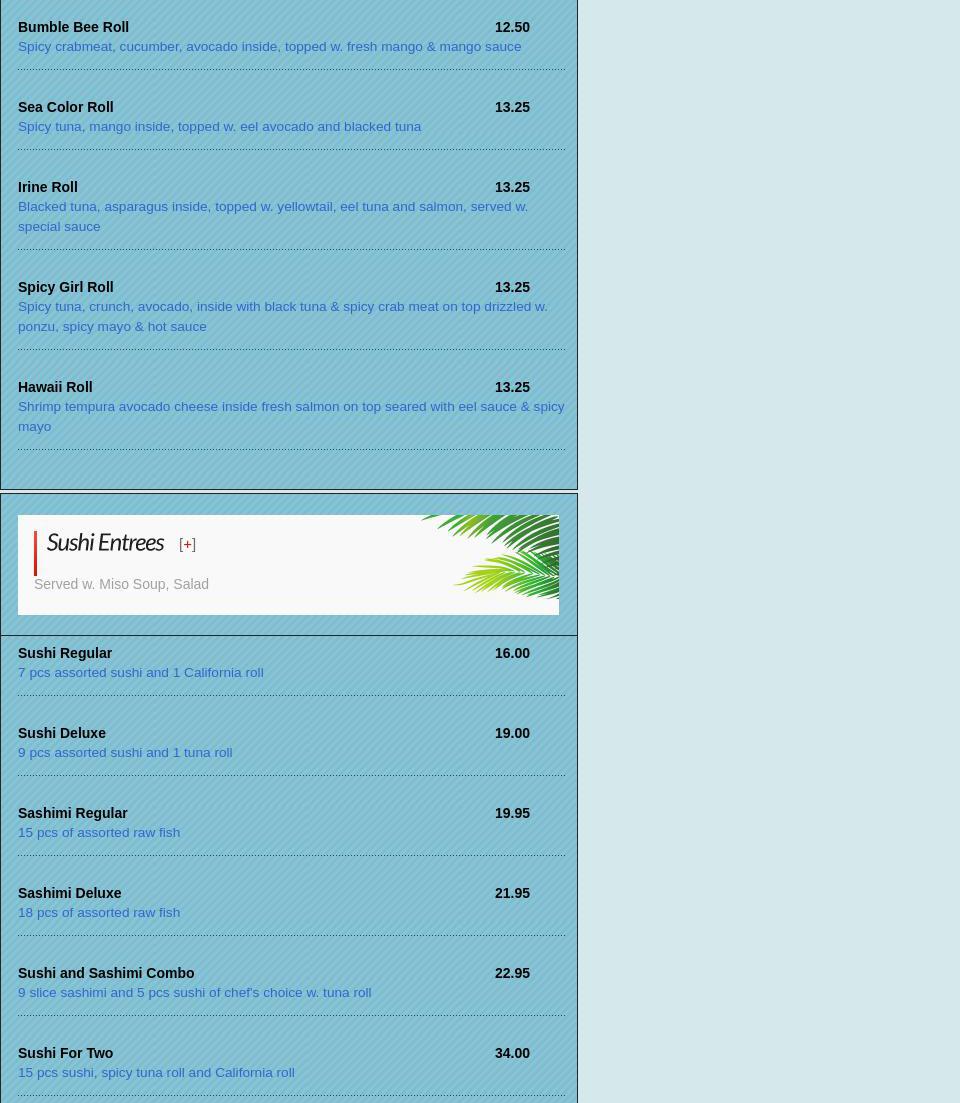This screenshot has width=960, height=1103.
Task: Pick the Sushi and Sashimi Combo
Action: point(106,973)
